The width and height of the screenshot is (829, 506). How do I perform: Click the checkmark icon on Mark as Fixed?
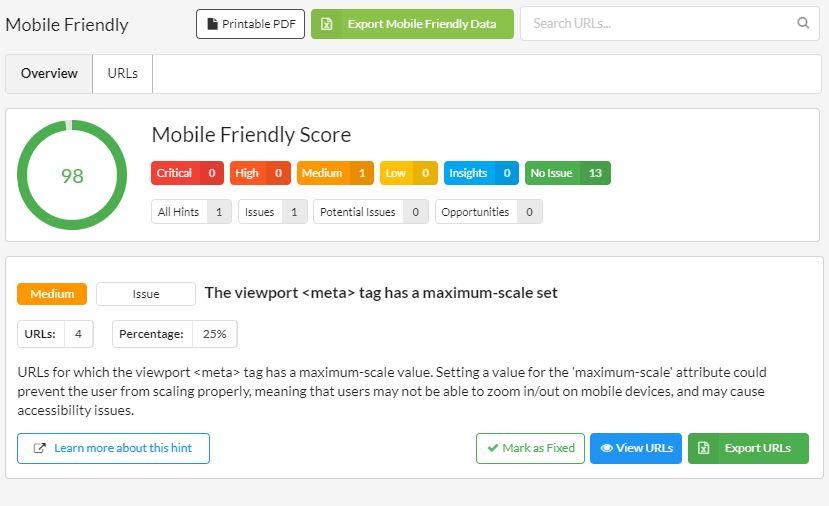[493, 448]
